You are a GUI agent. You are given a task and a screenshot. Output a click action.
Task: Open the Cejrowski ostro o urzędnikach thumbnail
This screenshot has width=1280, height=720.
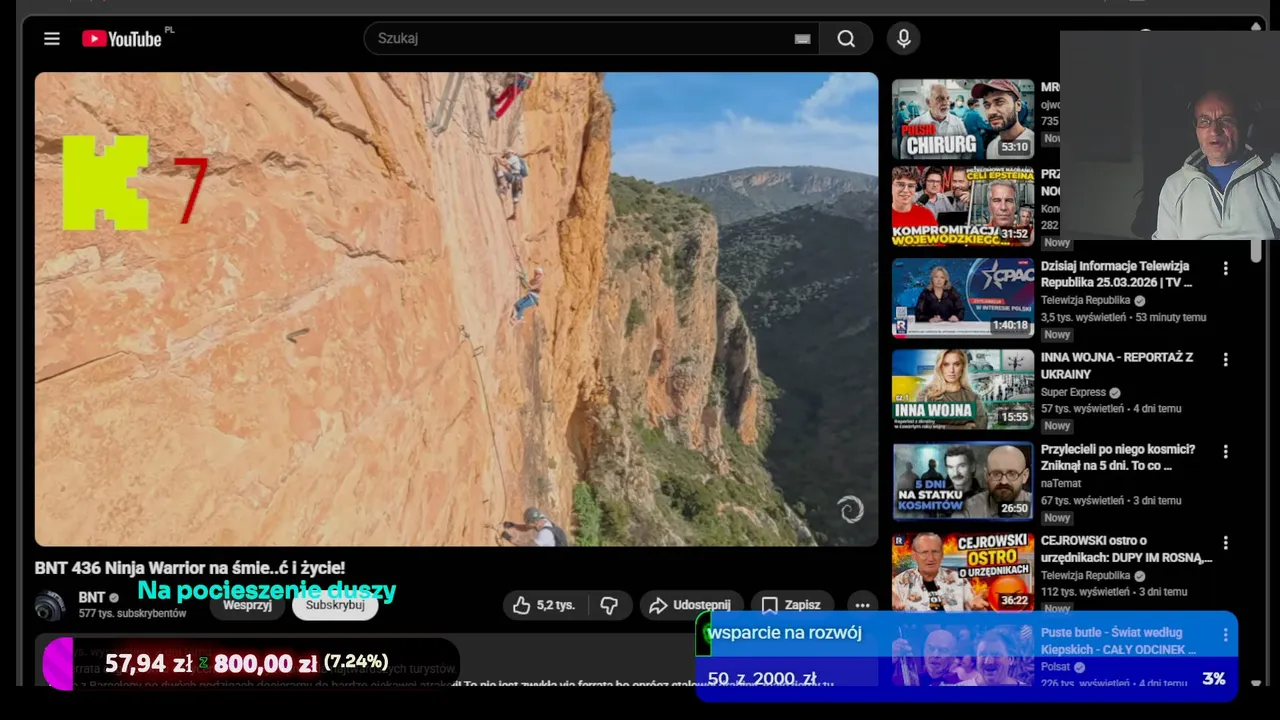coord(963,572)
